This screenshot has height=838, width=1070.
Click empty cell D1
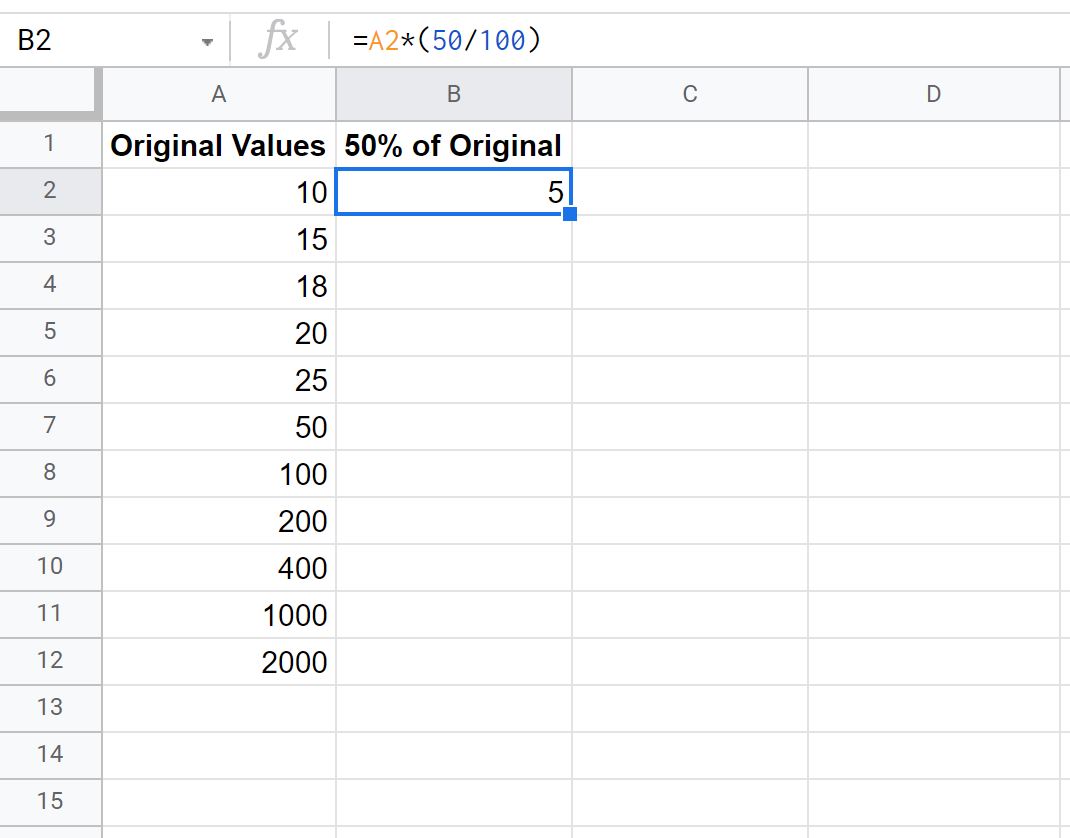[934, 145]
